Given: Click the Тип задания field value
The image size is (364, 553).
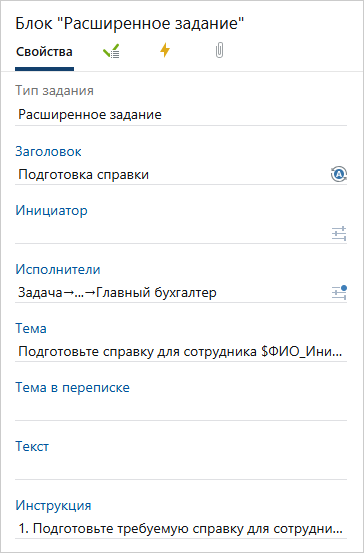Looking at the screenshot, I should (181, 115).
